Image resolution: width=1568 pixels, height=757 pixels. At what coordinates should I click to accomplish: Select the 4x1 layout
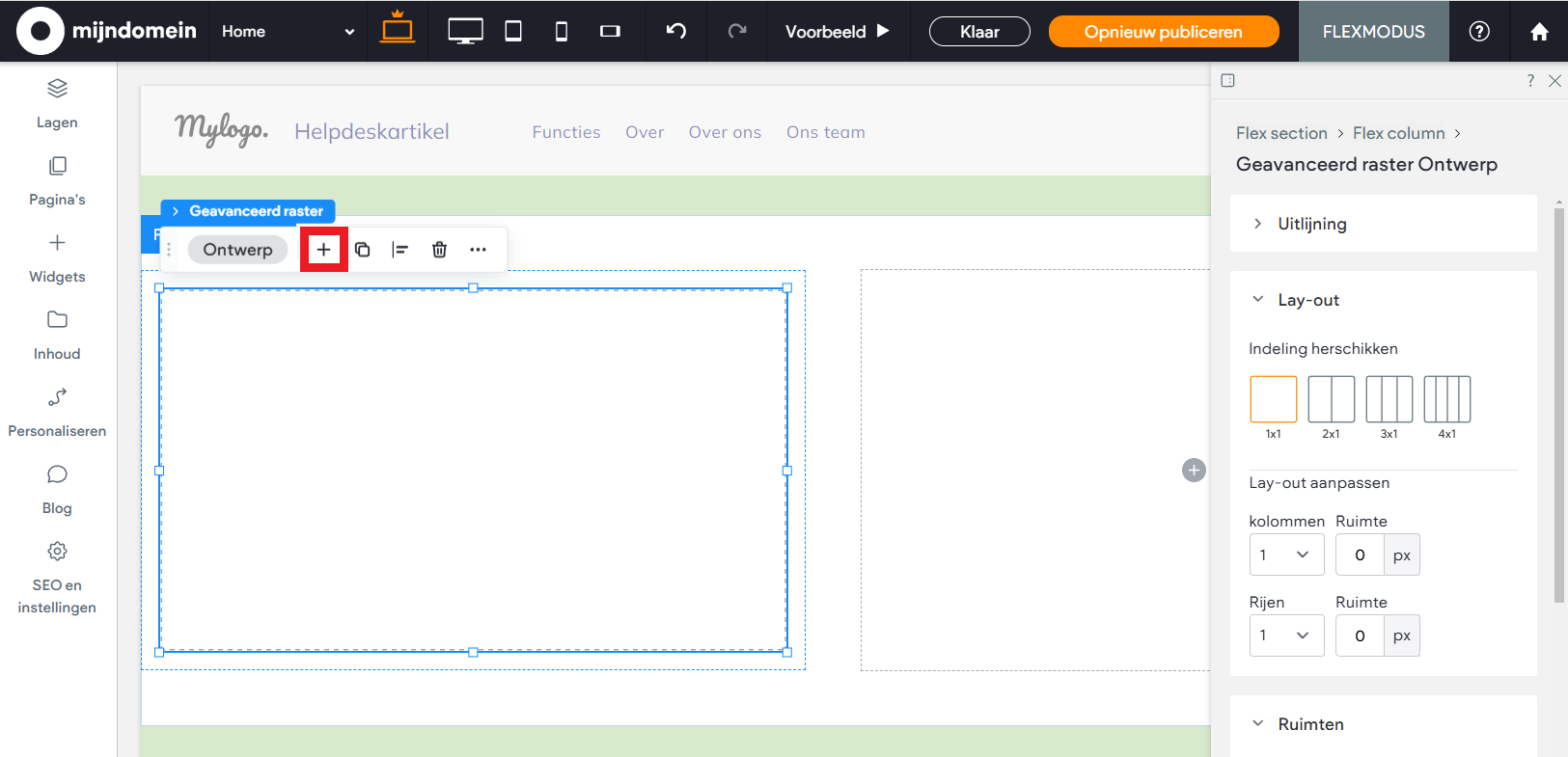pyautogui.click(x=1447, y=399)
